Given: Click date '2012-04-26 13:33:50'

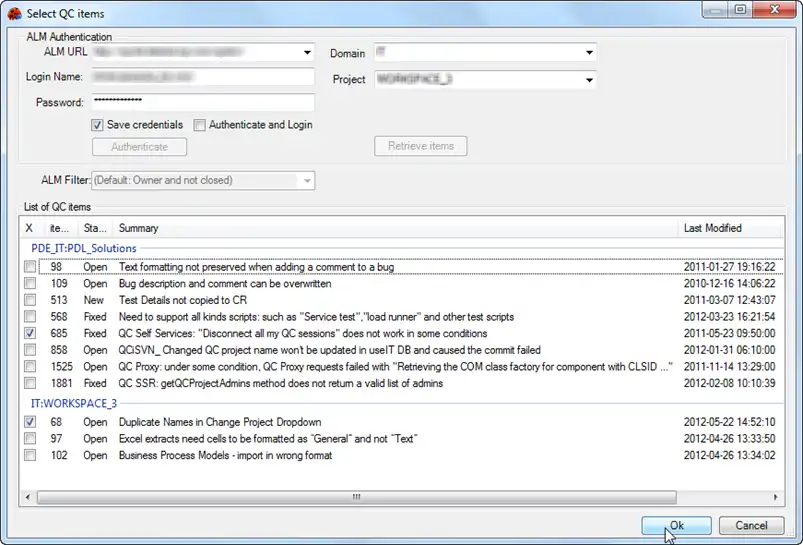Looking at the screenshot, I should 729,438.
